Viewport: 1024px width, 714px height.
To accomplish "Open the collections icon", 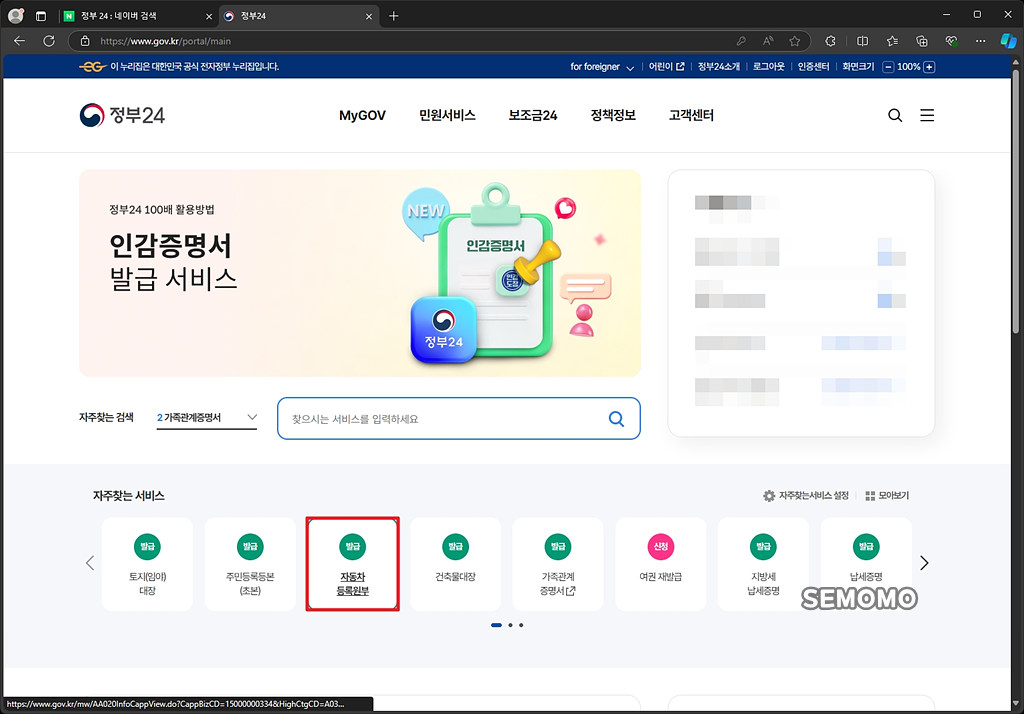I will pyautogui.click(x=922, y=41).
